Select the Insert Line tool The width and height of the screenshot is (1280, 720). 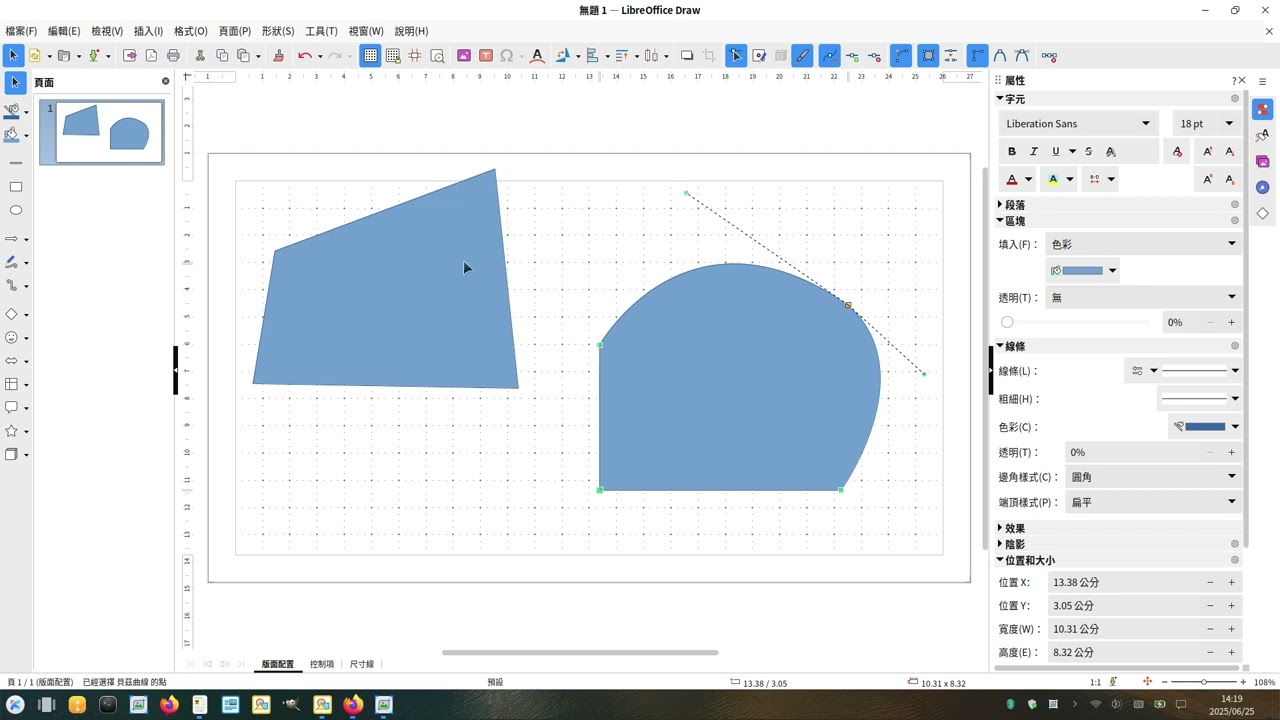(15, 162)
